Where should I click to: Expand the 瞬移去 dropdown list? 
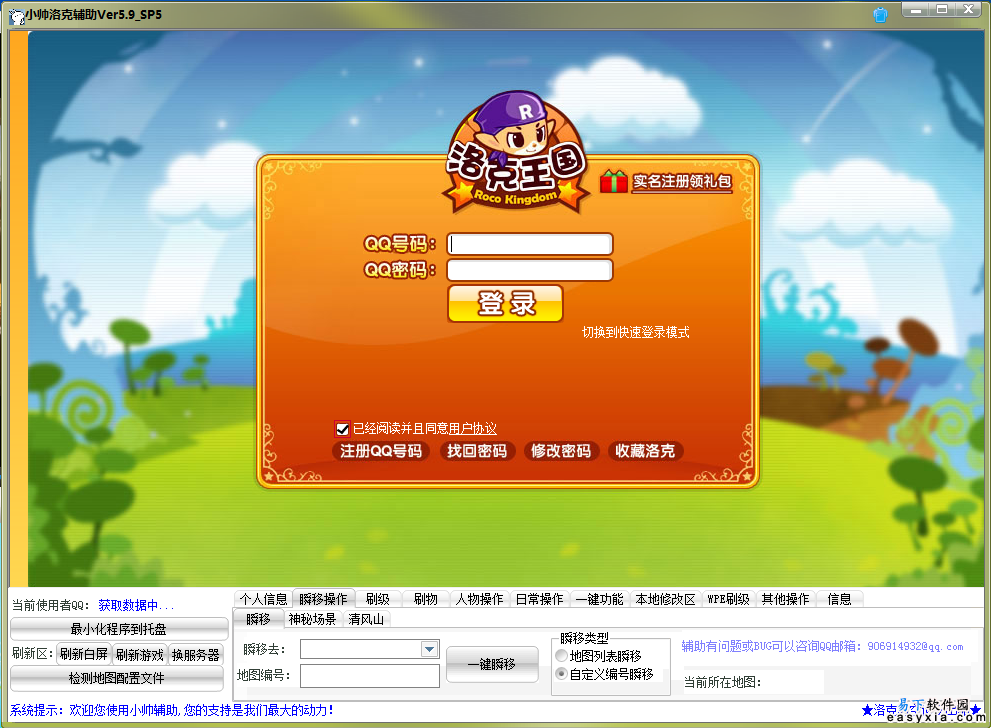430,649
